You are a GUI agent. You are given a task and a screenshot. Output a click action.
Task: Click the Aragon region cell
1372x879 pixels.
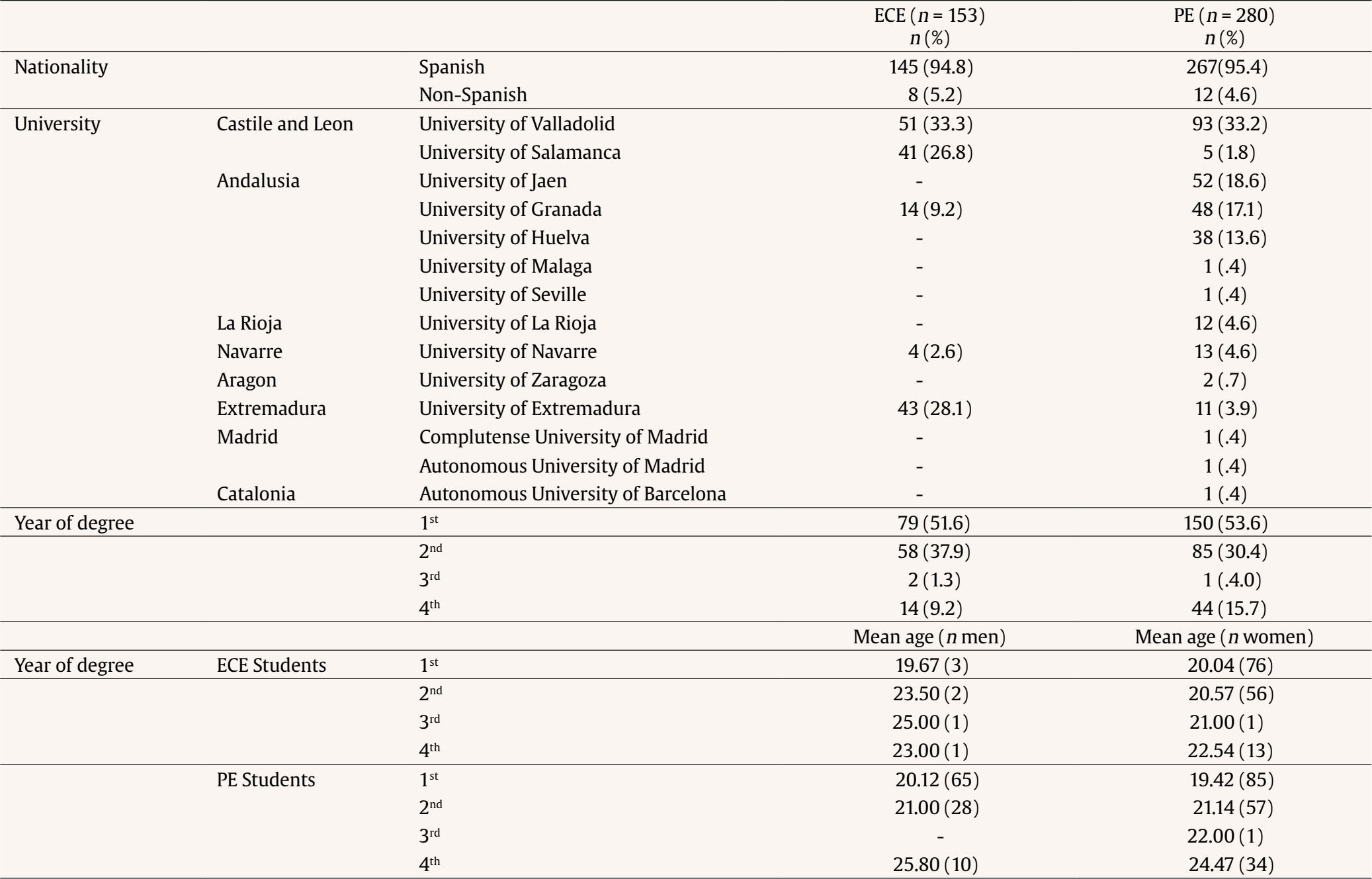[x=246, y=380]
